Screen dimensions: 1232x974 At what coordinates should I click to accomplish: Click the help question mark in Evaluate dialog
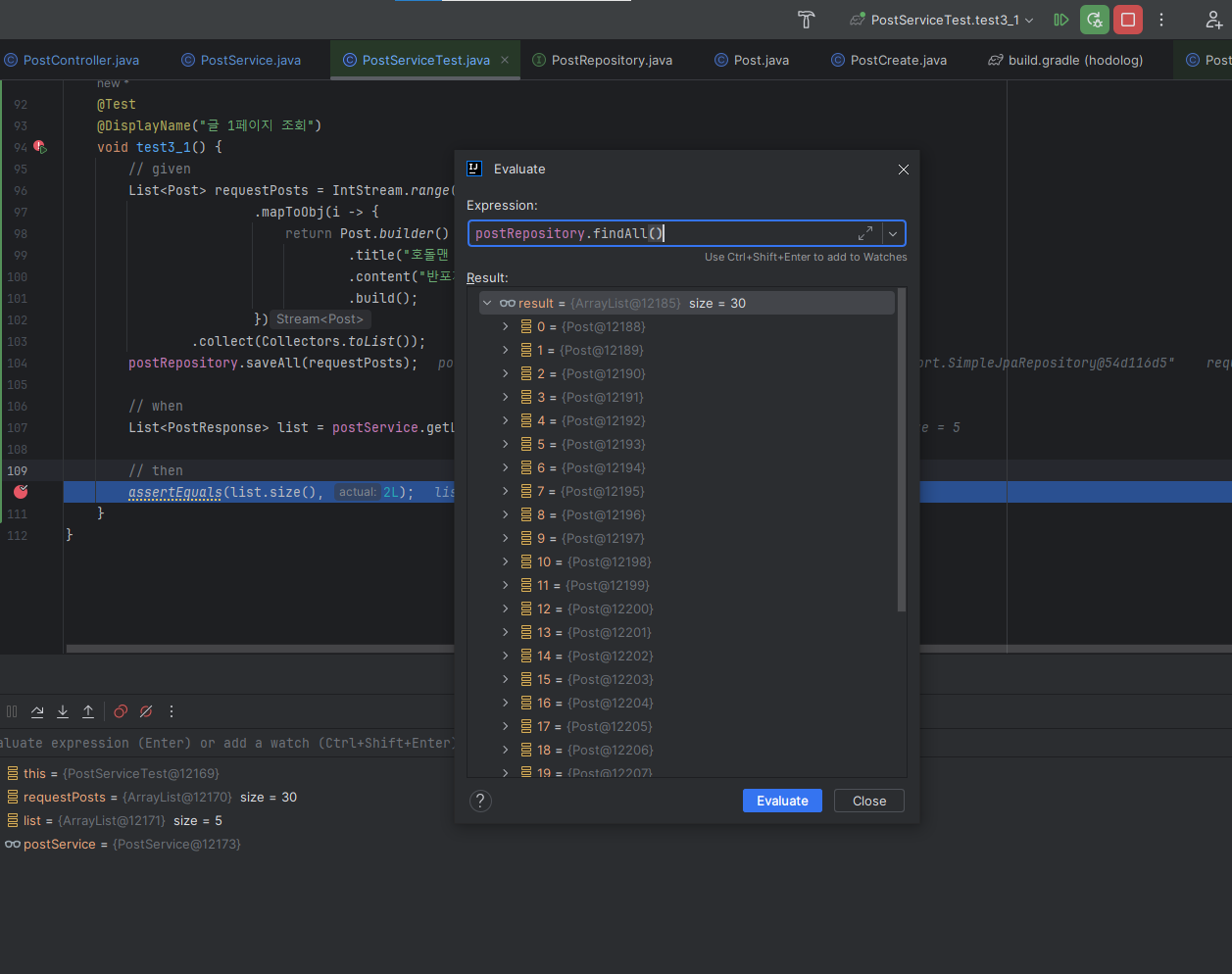[x=480, y=801]
